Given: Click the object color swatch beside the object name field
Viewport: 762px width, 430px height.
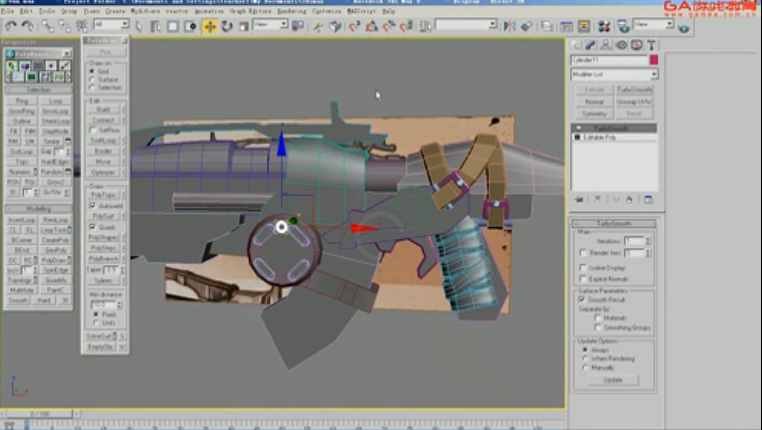Looking at the screenshot, I should (x=654, y=60).
